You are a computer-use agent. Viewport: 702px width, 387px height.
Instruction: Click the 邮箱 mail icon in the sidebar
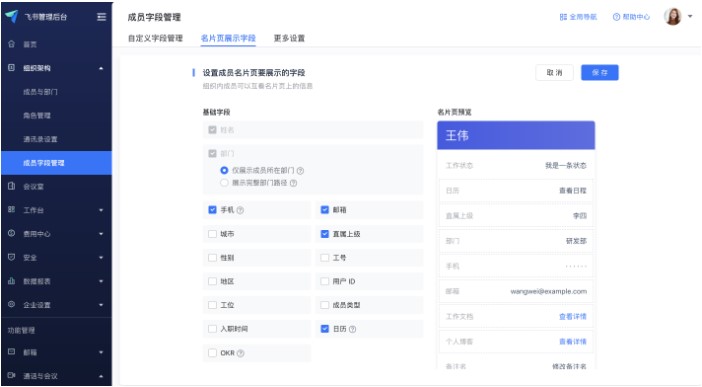coord(12,352)
